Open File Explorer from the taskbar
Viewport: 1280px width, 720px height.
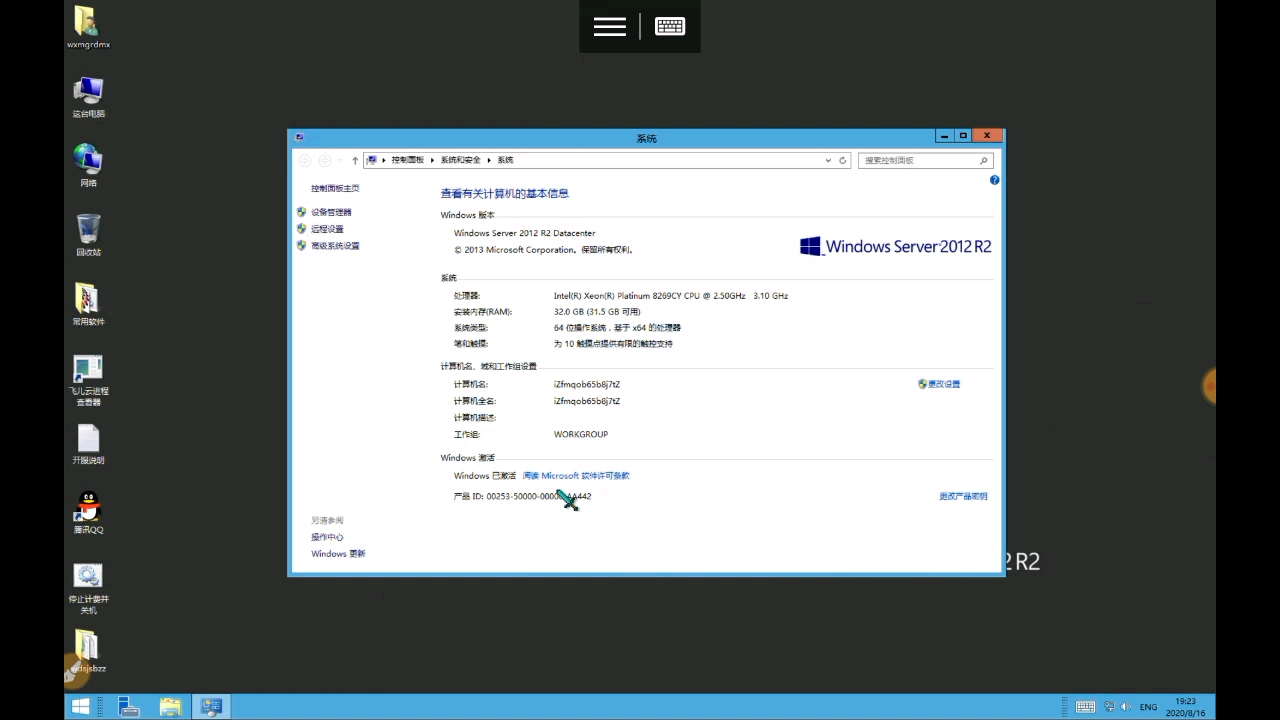coord(170,707)
